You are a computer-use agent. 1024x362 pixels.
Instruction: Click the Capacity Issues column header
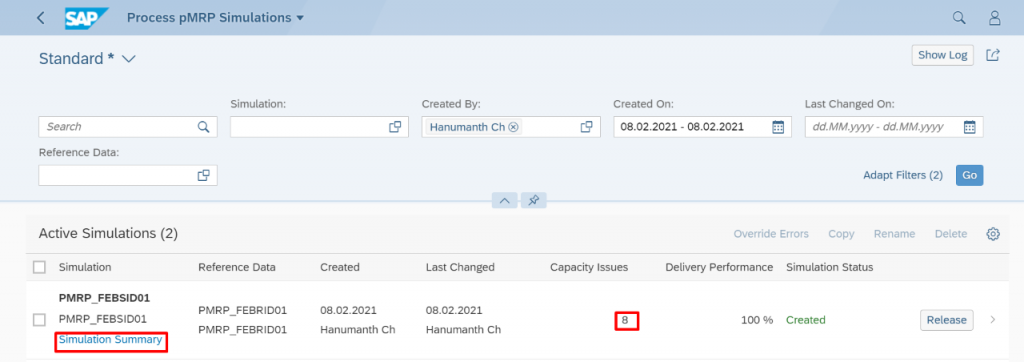tap(589, 267)
